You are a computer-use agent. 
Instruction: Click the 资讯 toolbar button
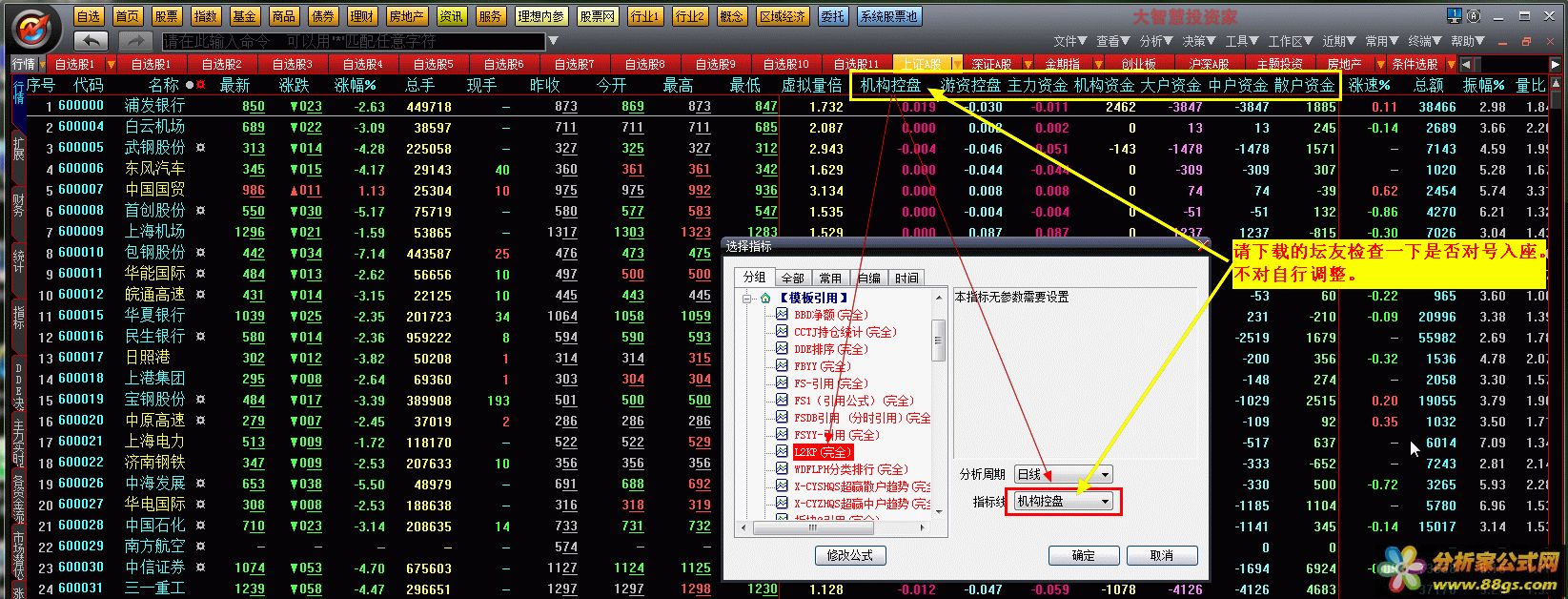pos(452,16)
